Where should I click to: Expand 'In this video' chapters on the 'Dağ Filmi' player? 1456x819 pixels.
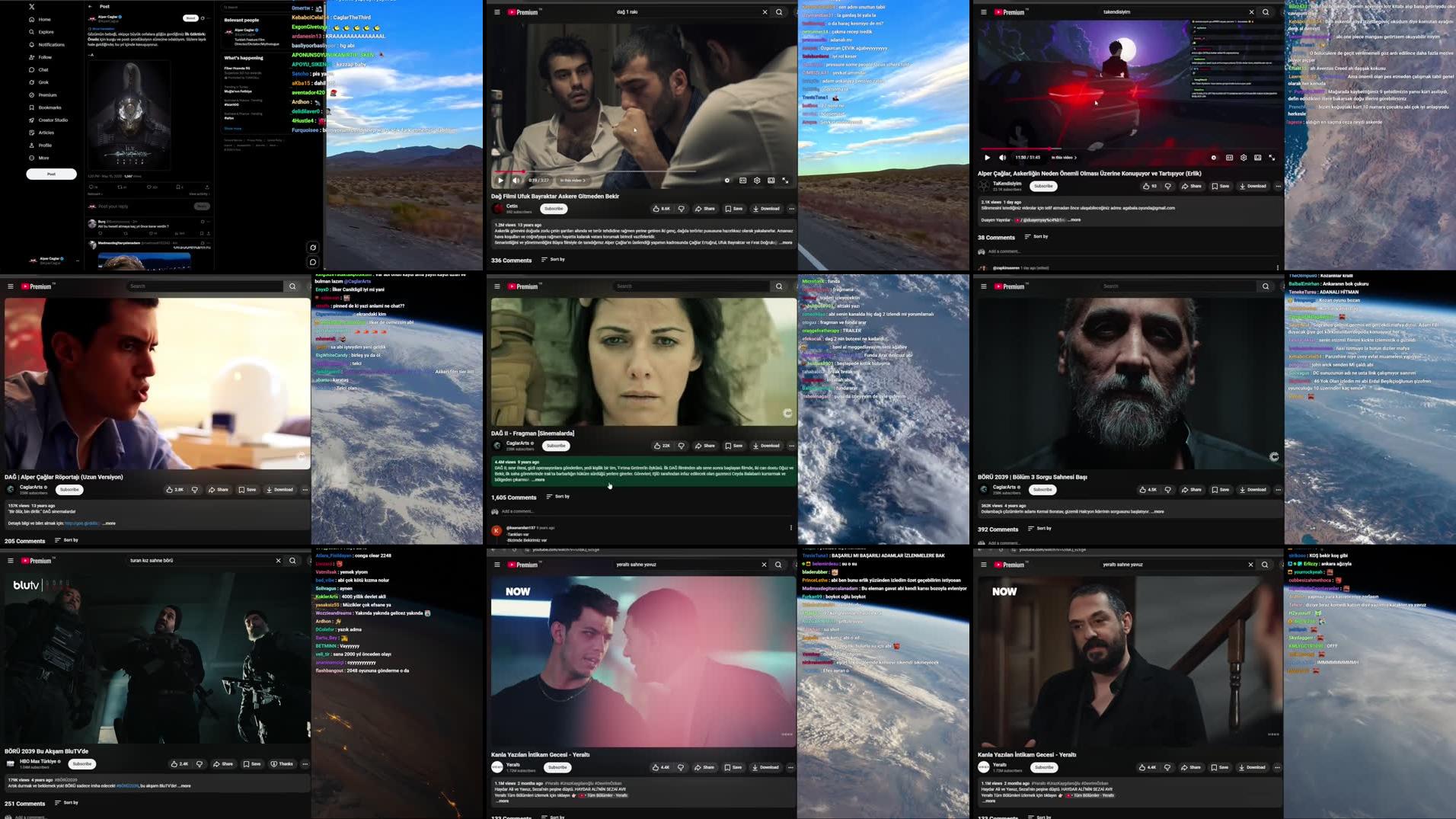coord(573,181)
